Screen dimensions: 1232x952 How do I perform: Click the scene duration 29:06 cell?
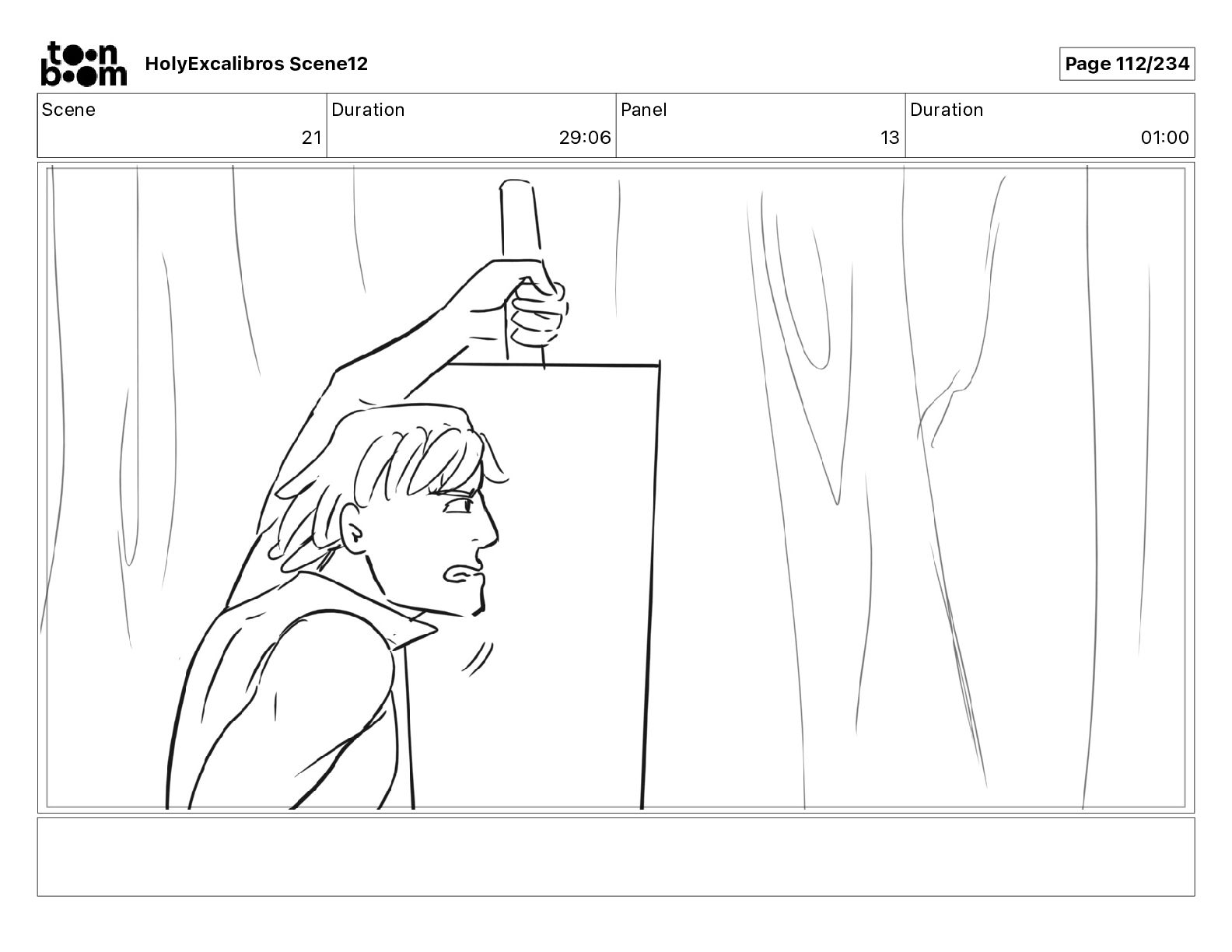(471, 125)
